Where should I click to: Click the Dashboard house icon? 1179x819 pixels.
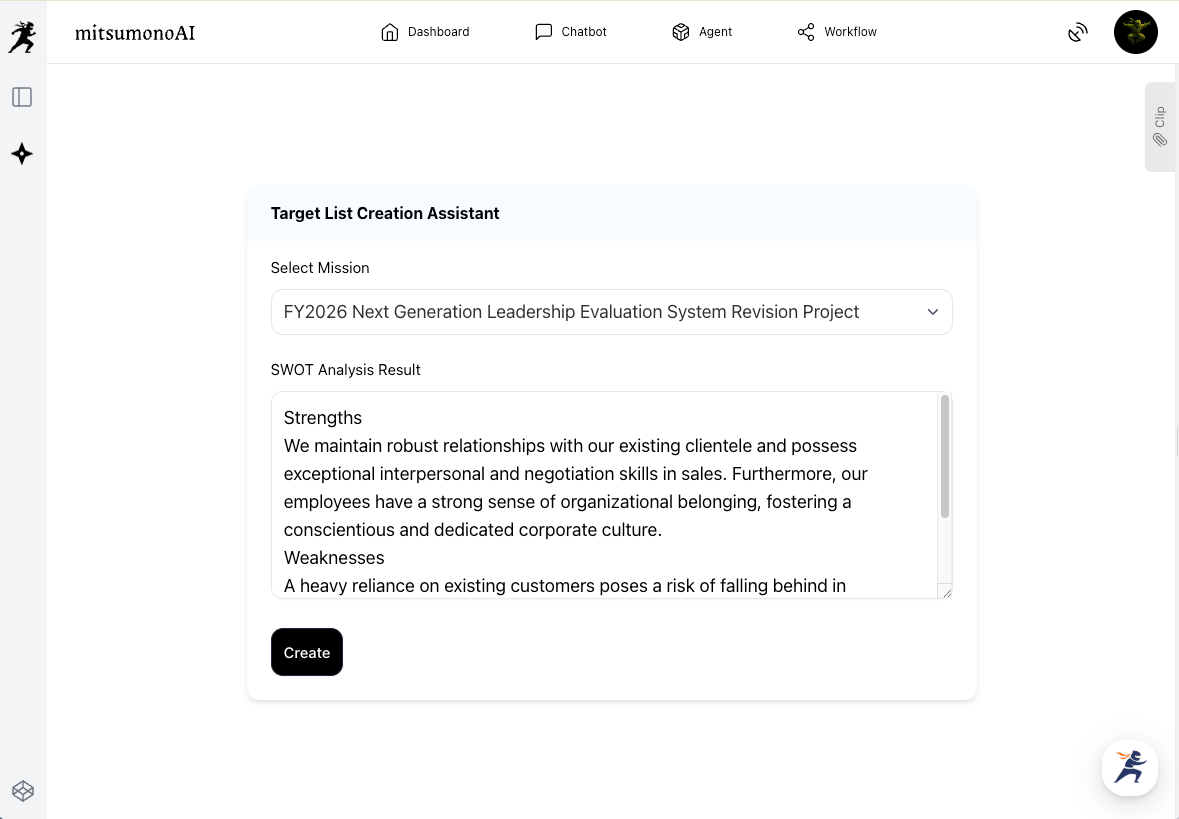[x=390, y=32]
